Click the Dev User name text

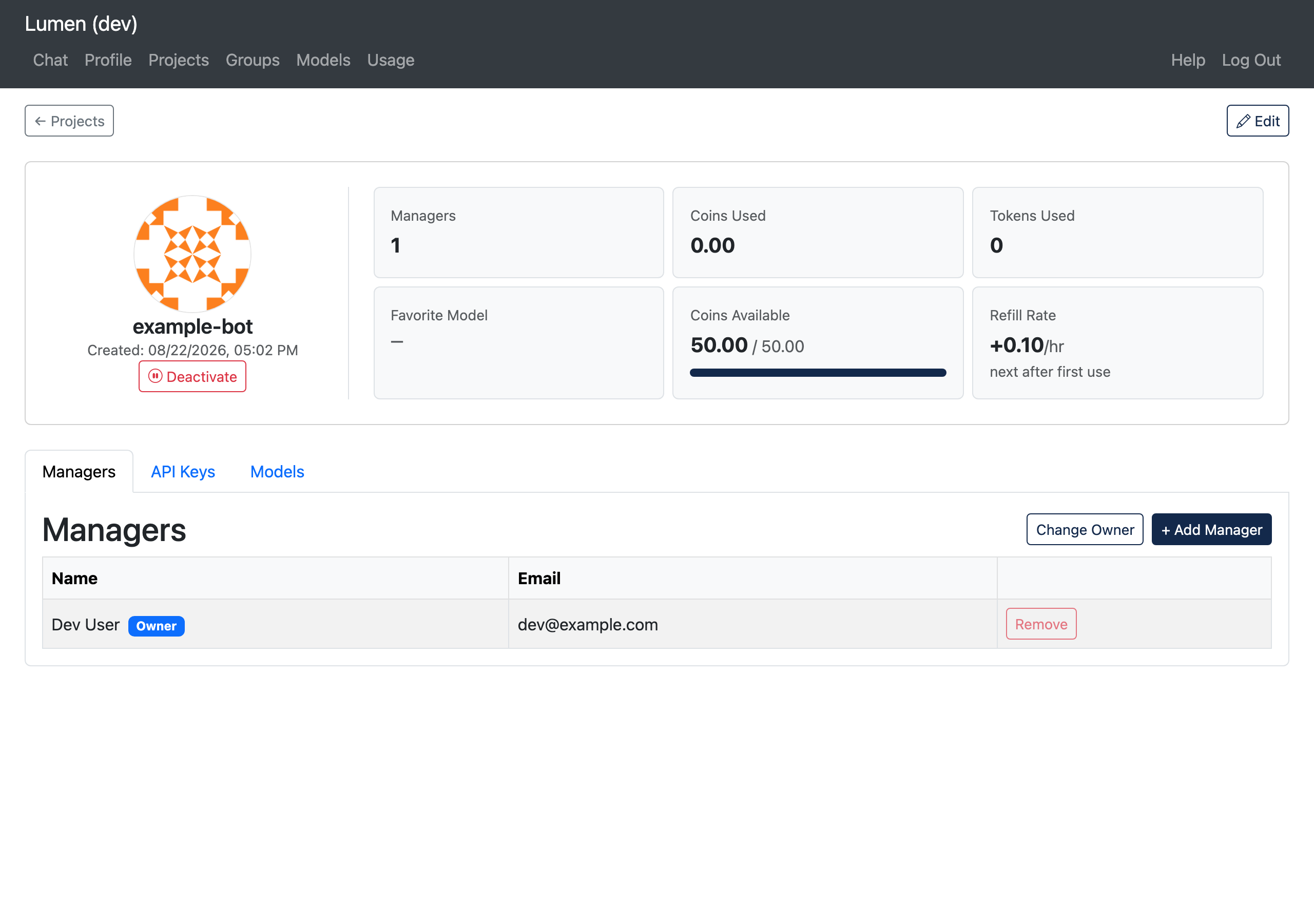86,625
